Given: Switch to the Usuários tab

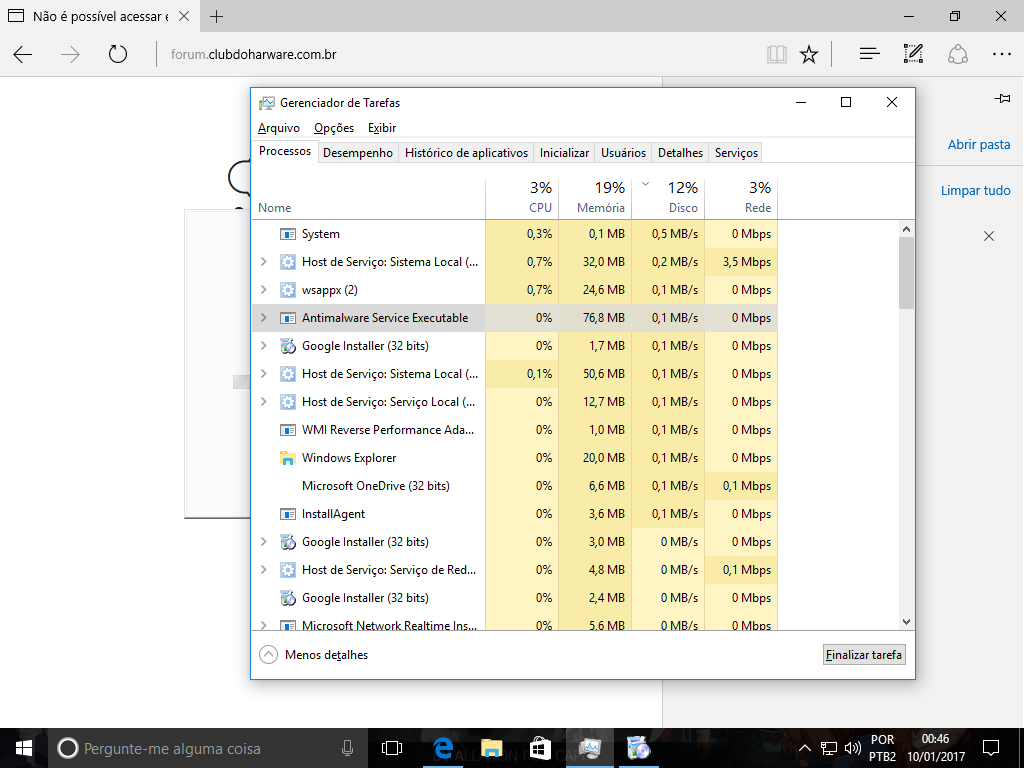Looking at the screenshot, I should click(x=623, y=153).
